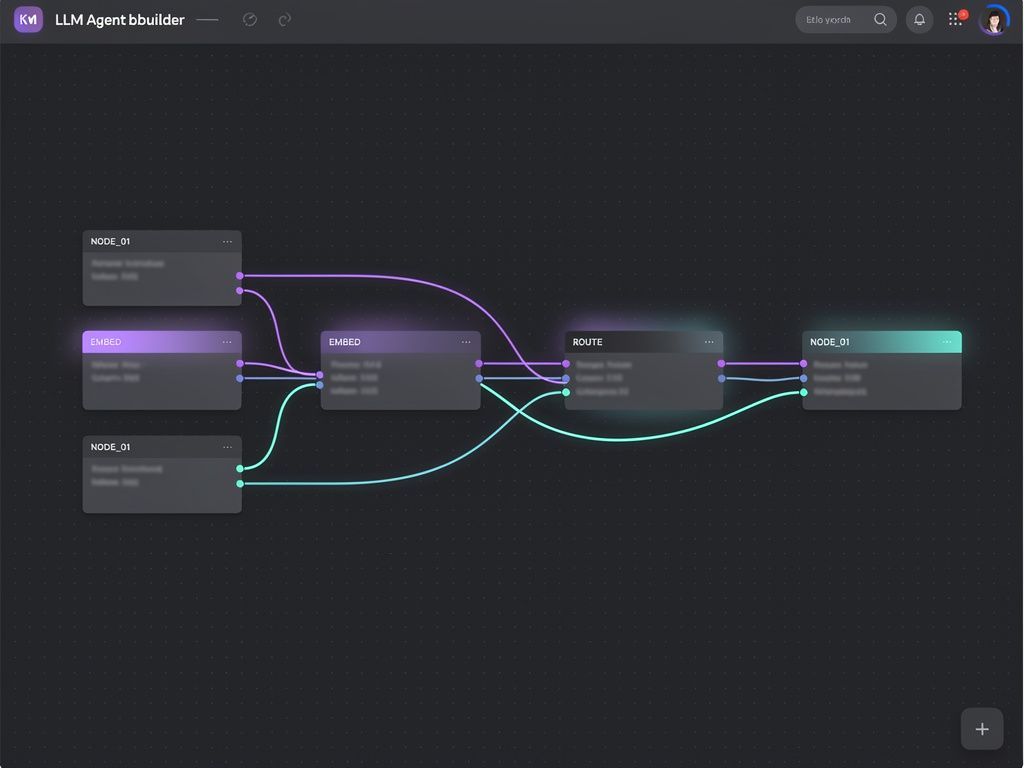Click blue input port of center EMBED node

coord(319,385)
